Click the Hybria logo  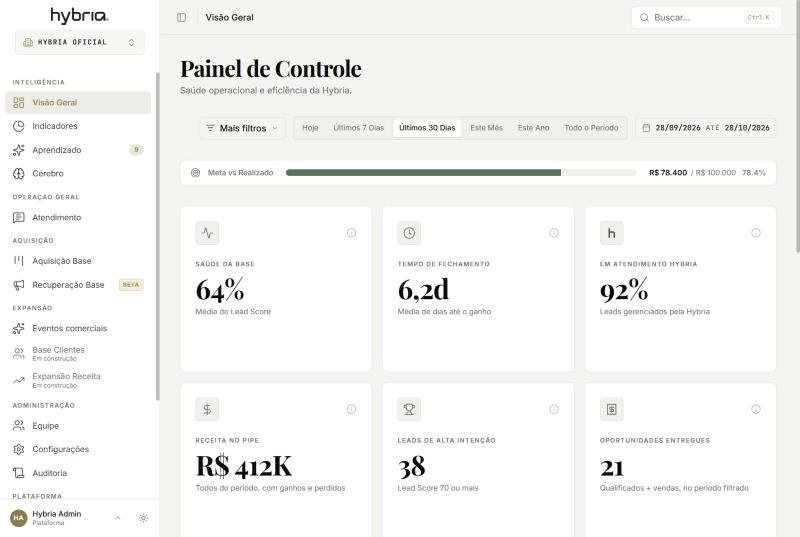coord(79,15)
